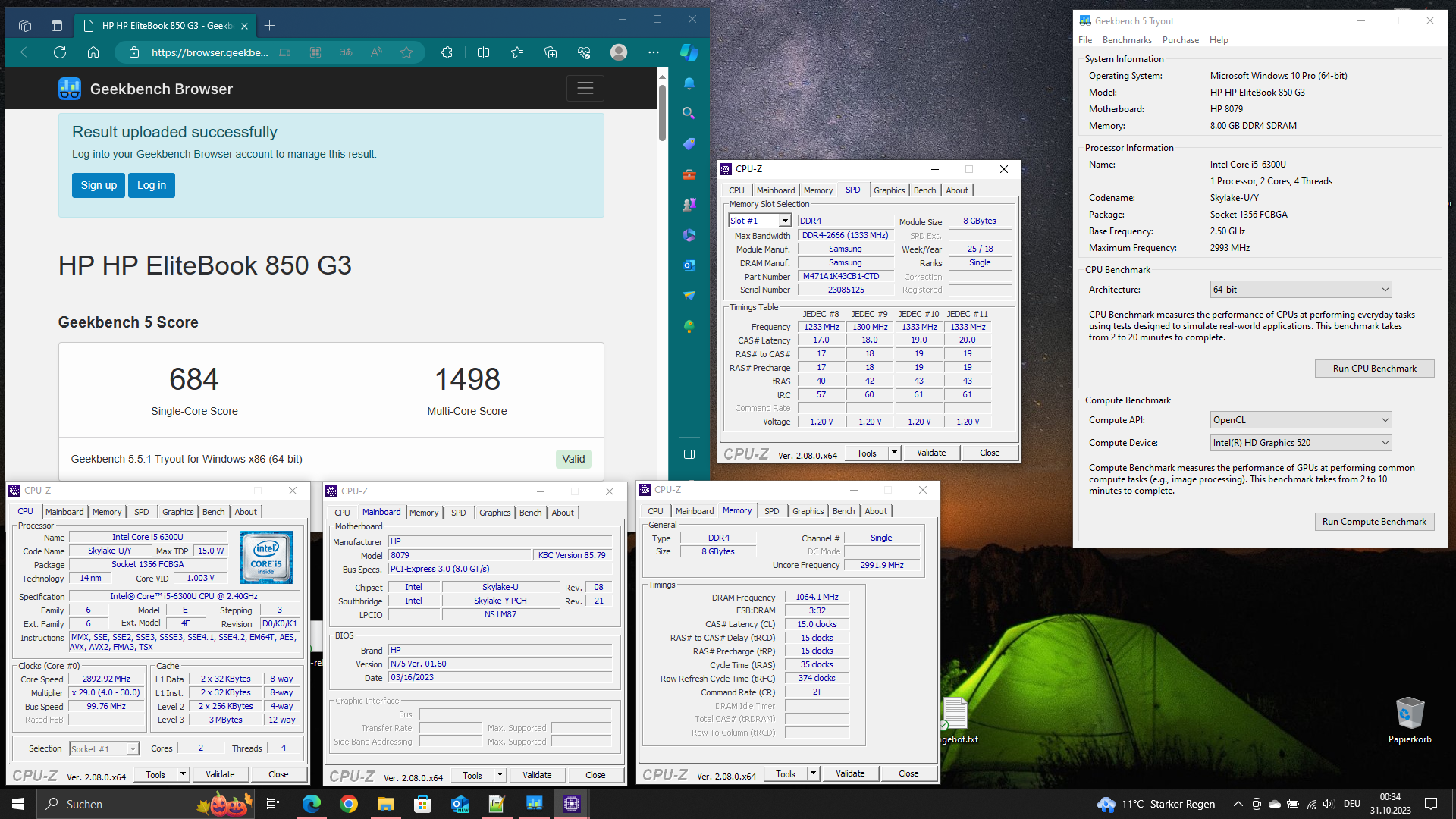The width and height of the screenshot is (1456, 819).
Task: Open Edge sidebar tree icon
Action: coord(689,326)
